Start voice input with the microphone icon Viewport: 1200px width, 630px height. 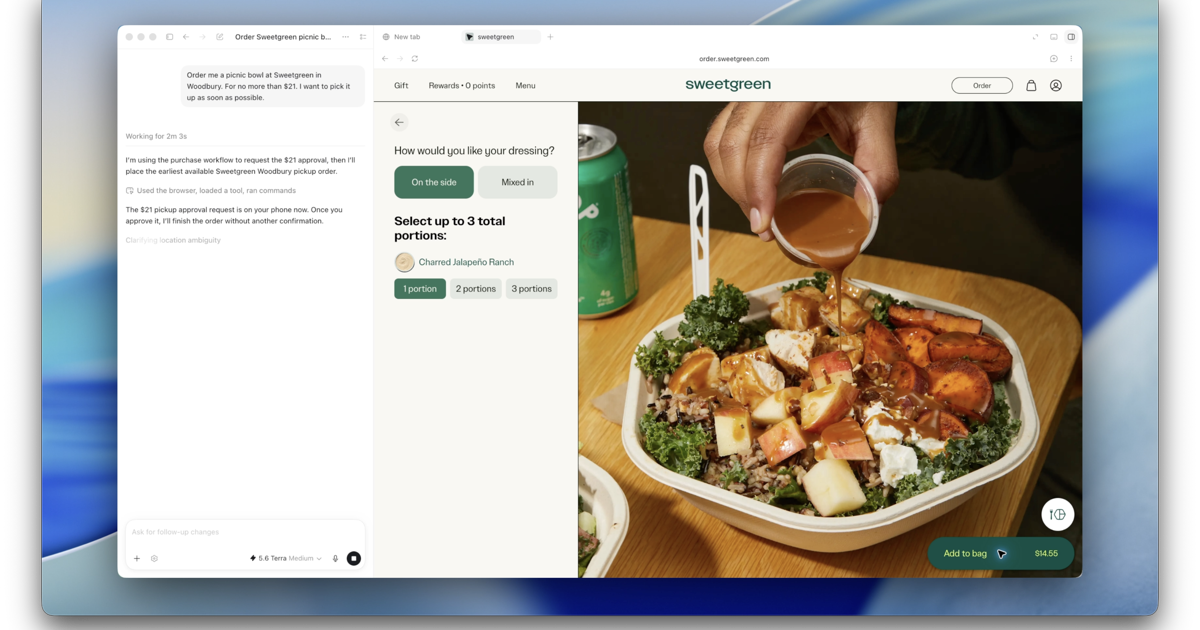335,559
